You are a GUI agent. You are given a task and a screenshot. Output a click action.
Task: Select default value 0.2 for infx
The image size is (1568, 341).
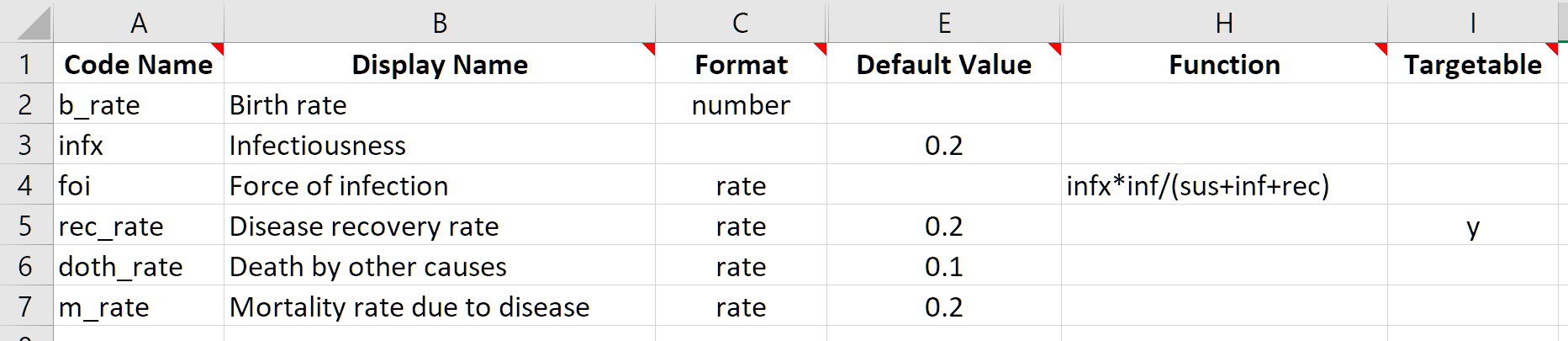[x=944, y=144]
